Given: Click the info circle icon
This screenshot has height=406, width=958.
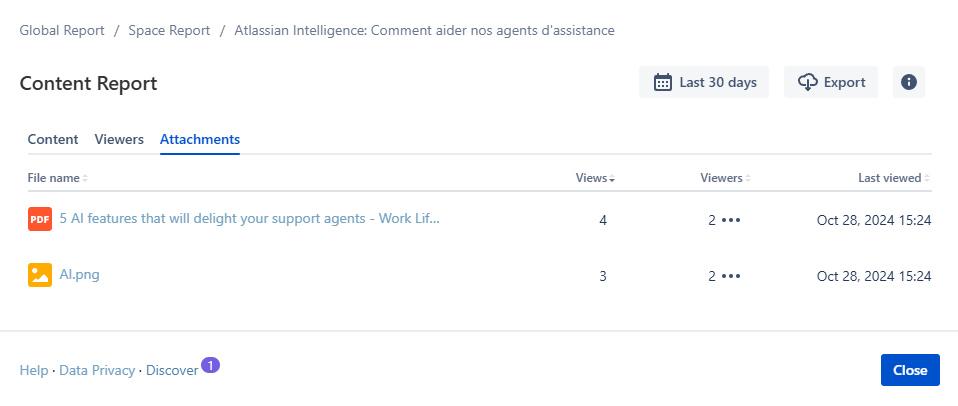Looking at the screenshot, I should [909, 82].
